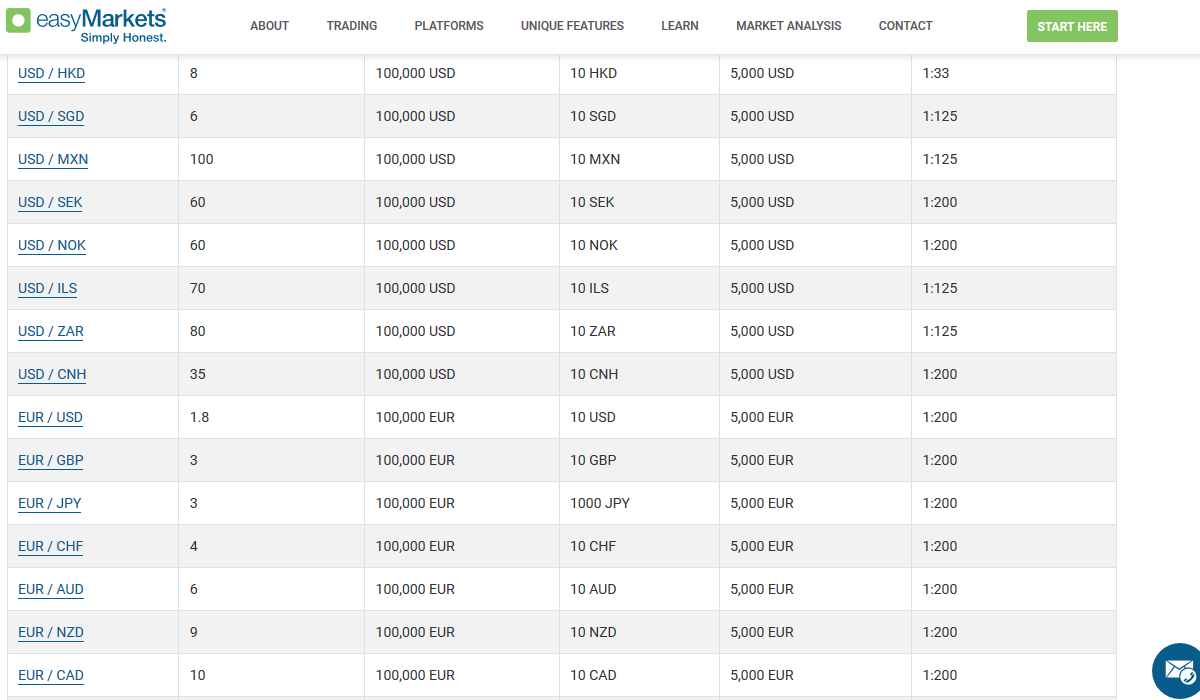Screen dimensions: 1200x700
Task: Select 100,000 USD in USD / HKD row
Action: pos(415,73)
